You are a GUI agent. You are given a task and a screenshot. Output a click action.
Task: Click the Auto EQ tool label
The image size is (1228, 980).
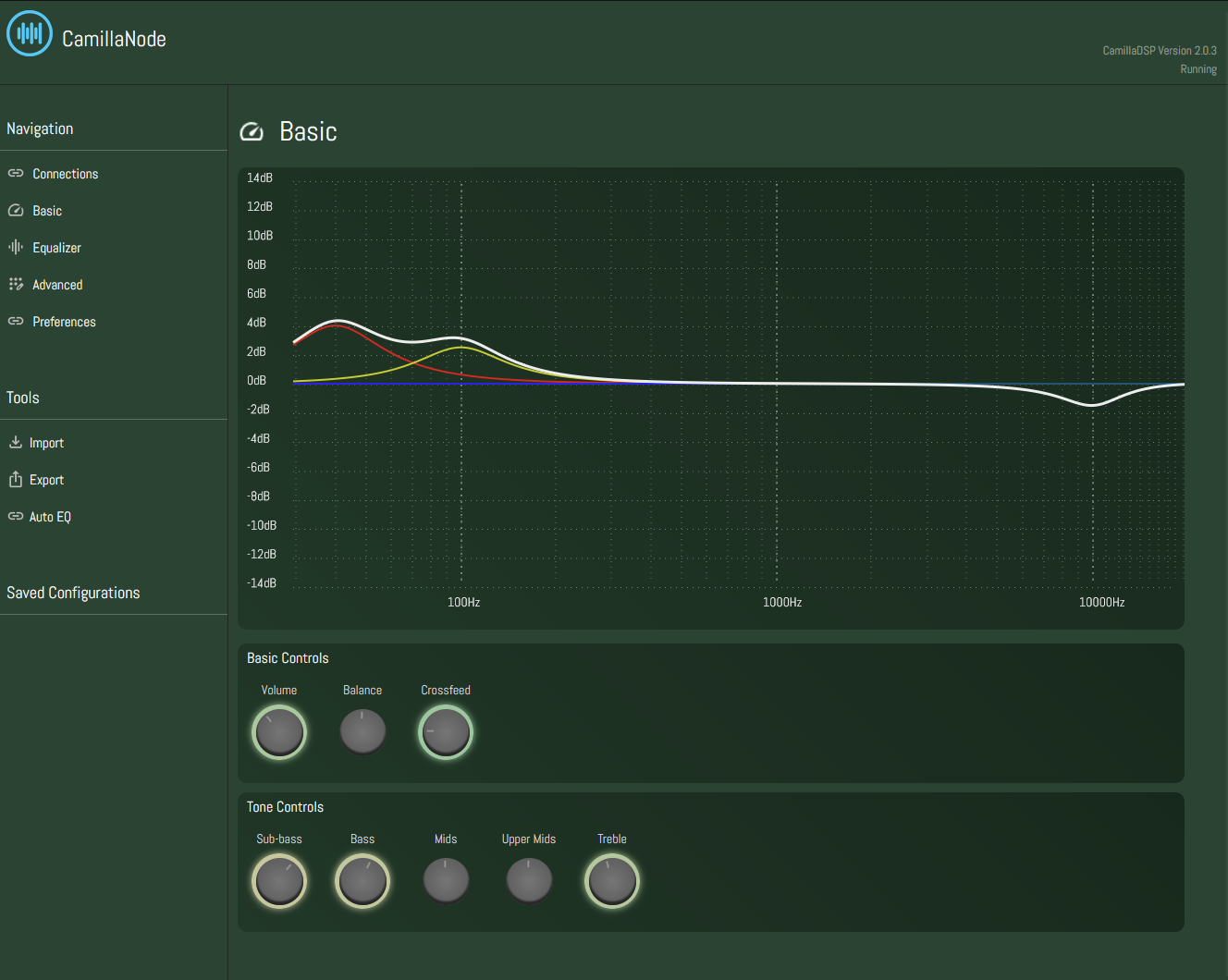[50, 517]
